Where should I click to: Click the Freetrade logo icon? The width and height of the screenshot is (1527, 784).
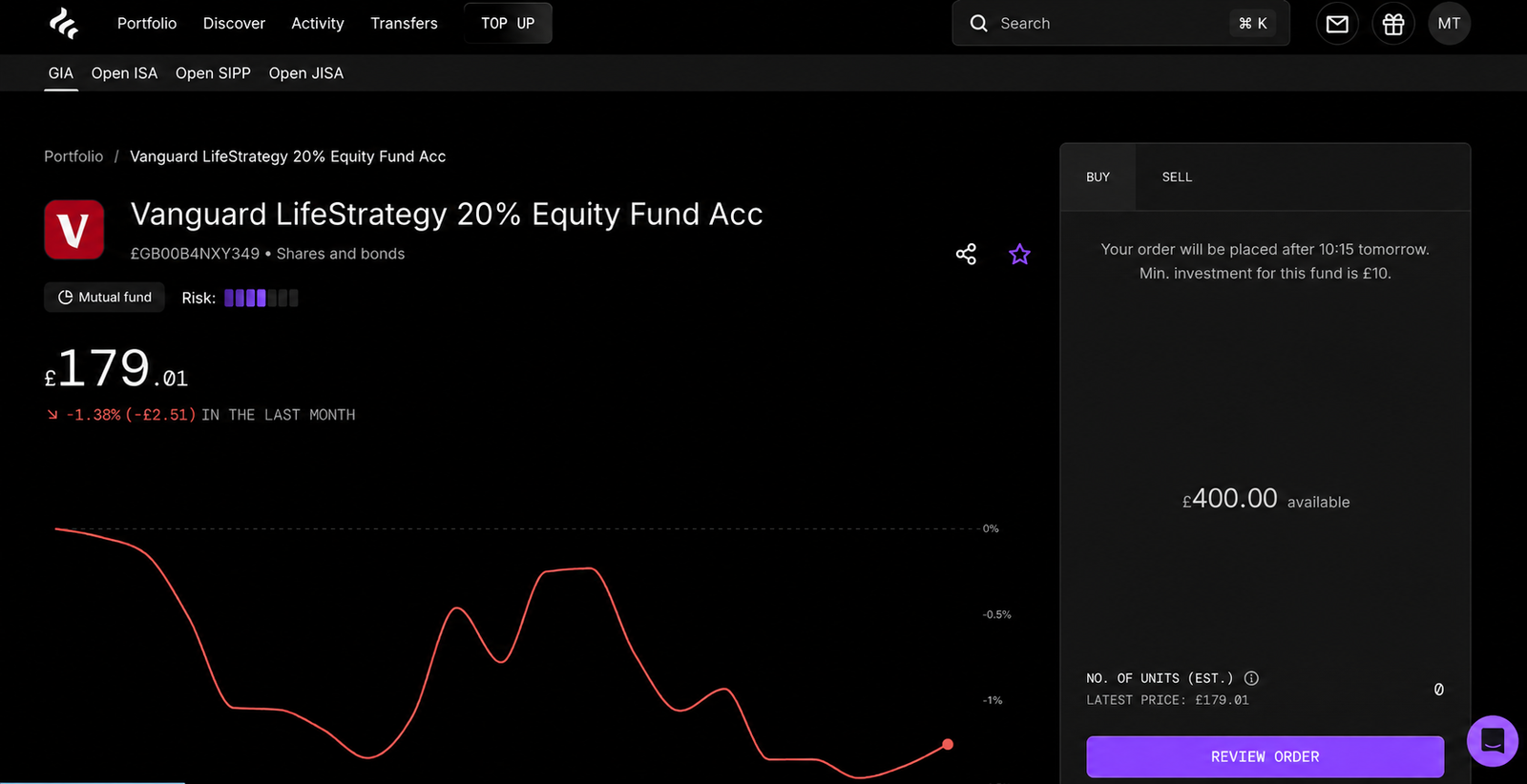click(x=64, y=24)
